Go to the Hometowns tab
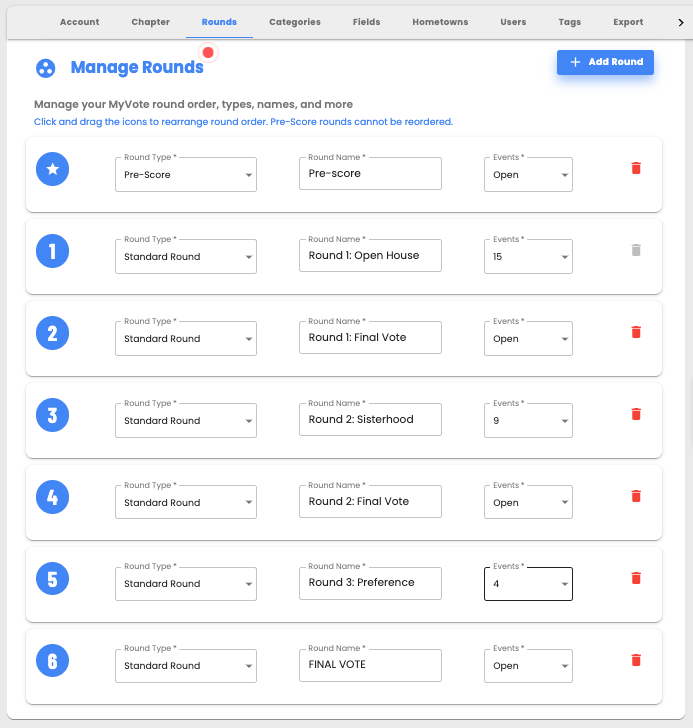The width and height of the screenshot is (693, 728). pos(440,22)
